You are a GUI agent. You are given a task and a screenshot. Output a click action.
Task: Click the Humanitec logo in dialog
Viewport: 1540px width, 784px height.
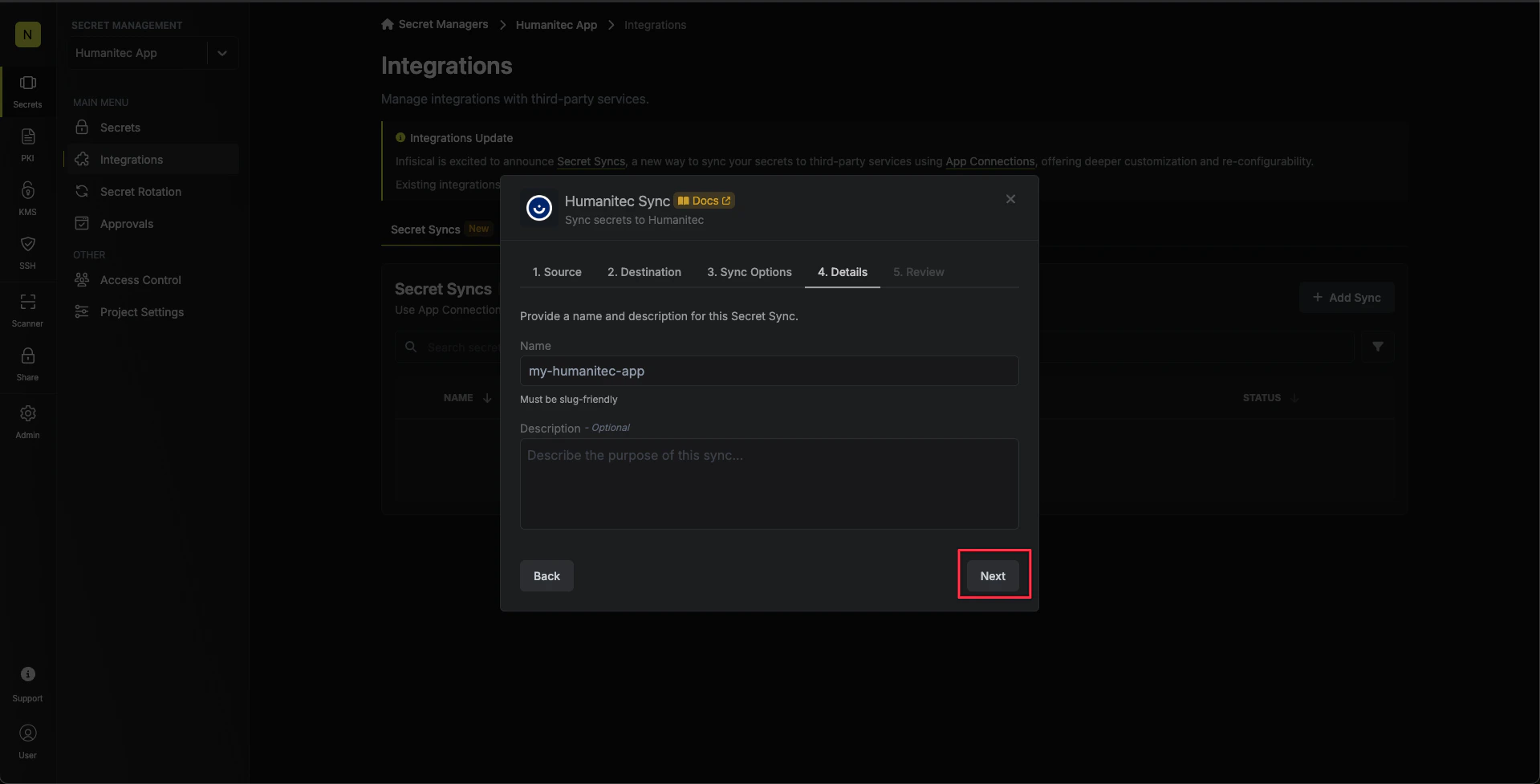(539, 208)
